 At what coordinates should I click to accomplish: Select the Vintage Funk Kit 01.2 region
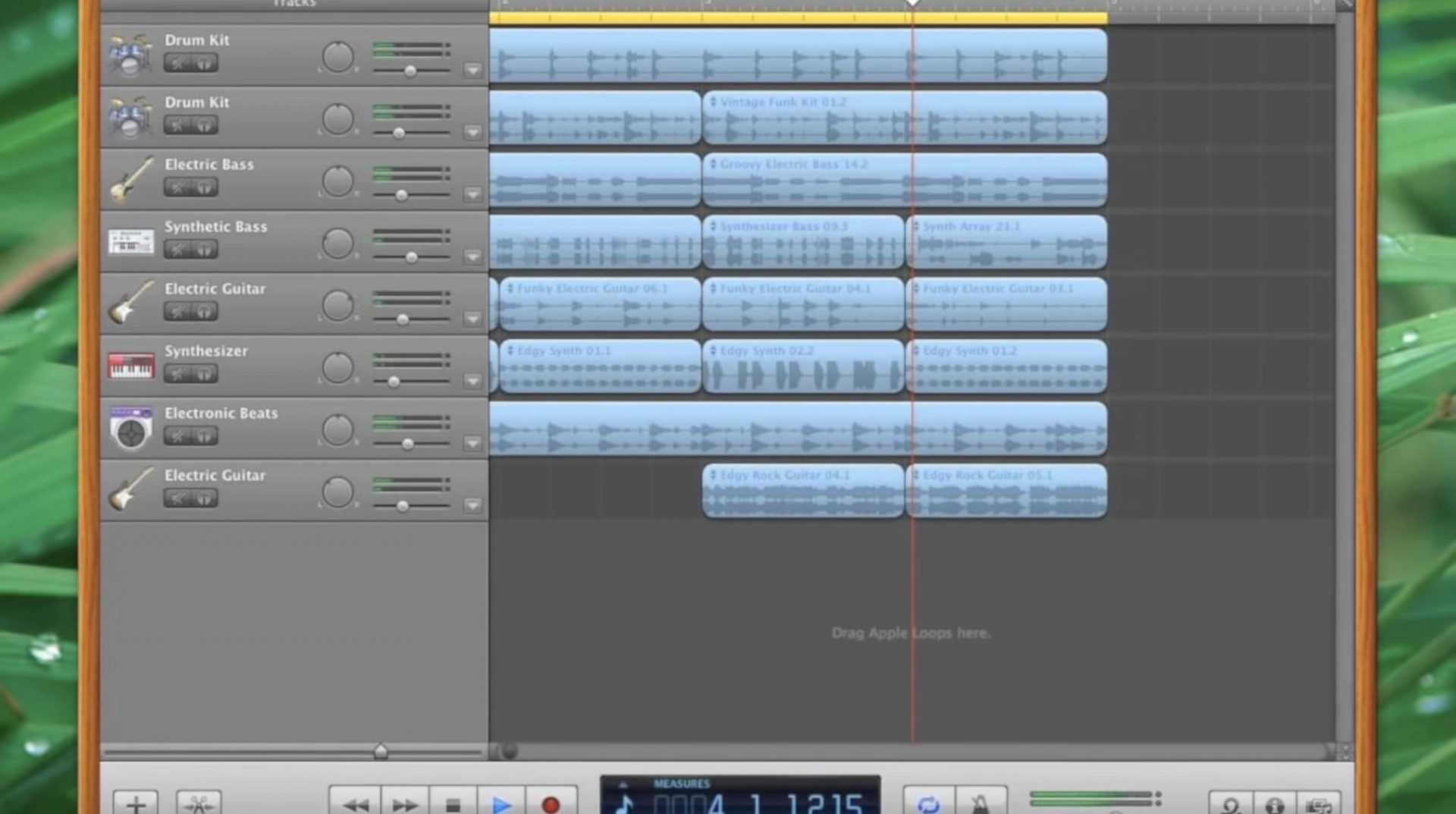pos(902,118)
